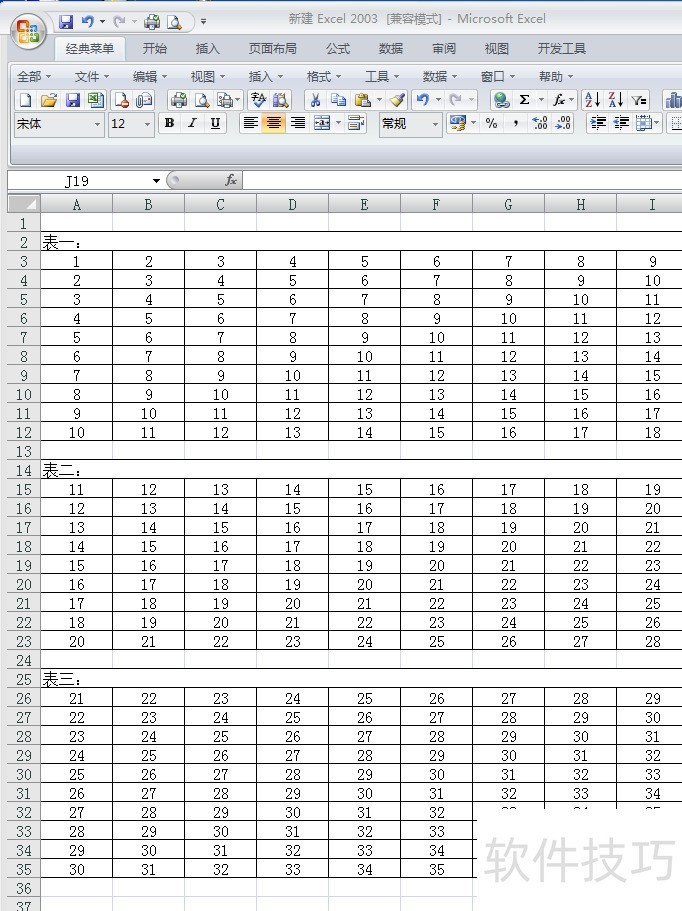Open the AutoSum dropdown arrow
Viewport: 682px width, 911px height.
pos(541,100)
